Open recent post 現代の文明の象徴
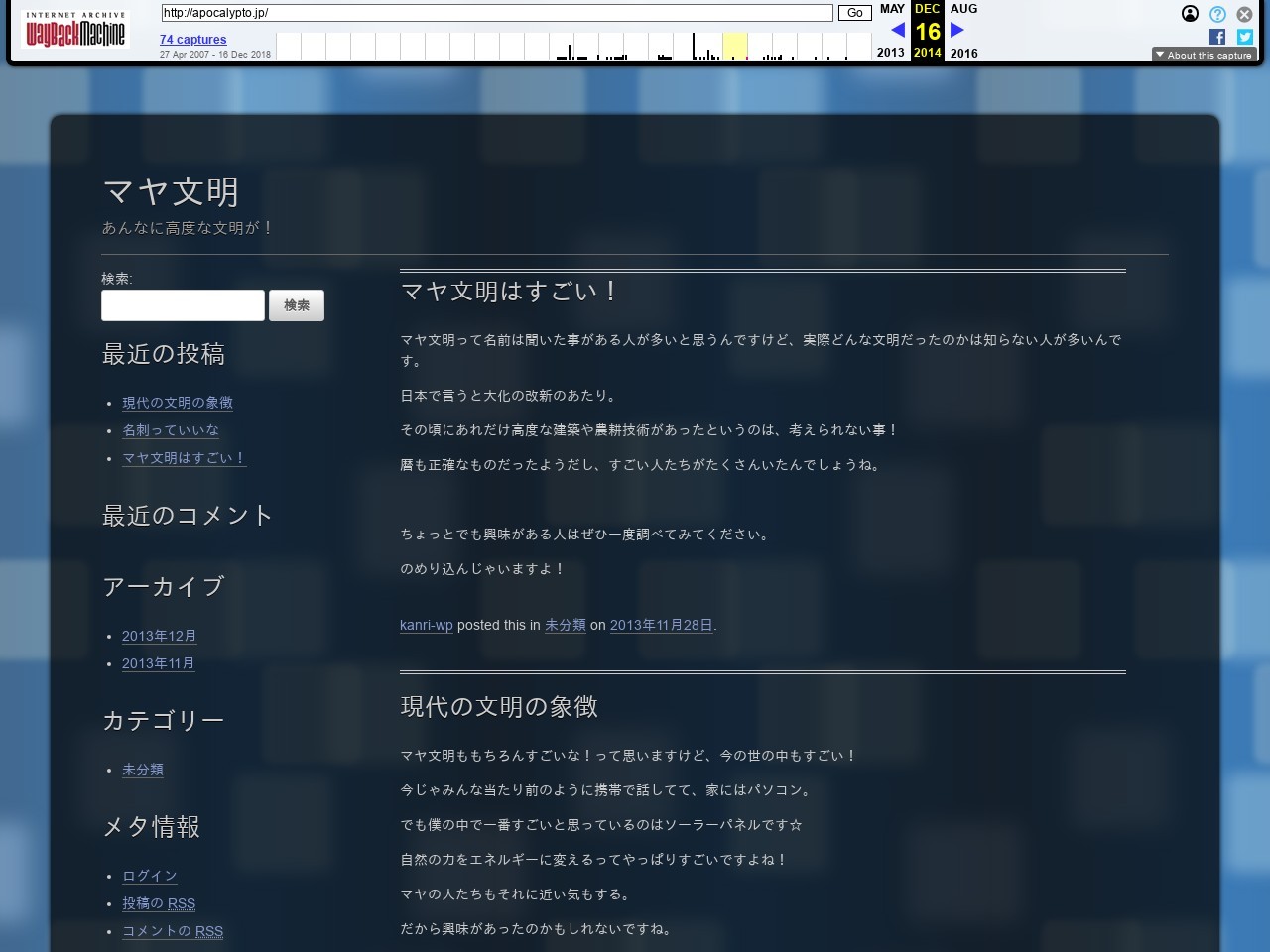1270x952 pixels. coord(178,403)
